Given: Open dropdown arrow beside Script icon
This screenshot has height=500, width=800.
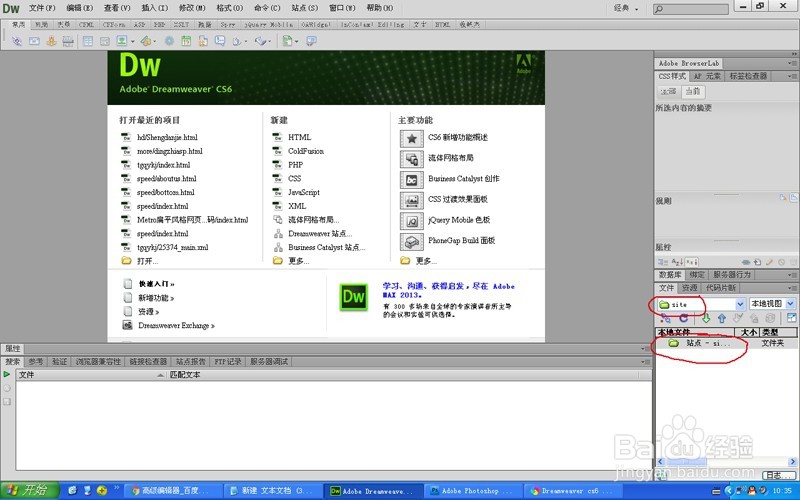Looking at the screenshot, I should [269, 41].
